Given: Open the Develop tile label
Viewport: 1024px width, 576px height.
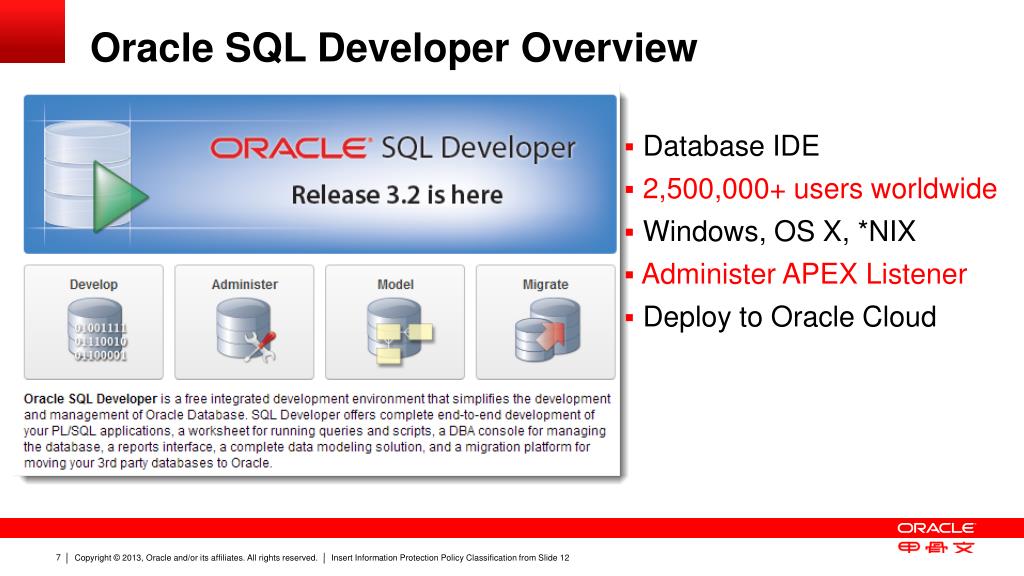Looking at the screenshot, I should click(93, 285).
